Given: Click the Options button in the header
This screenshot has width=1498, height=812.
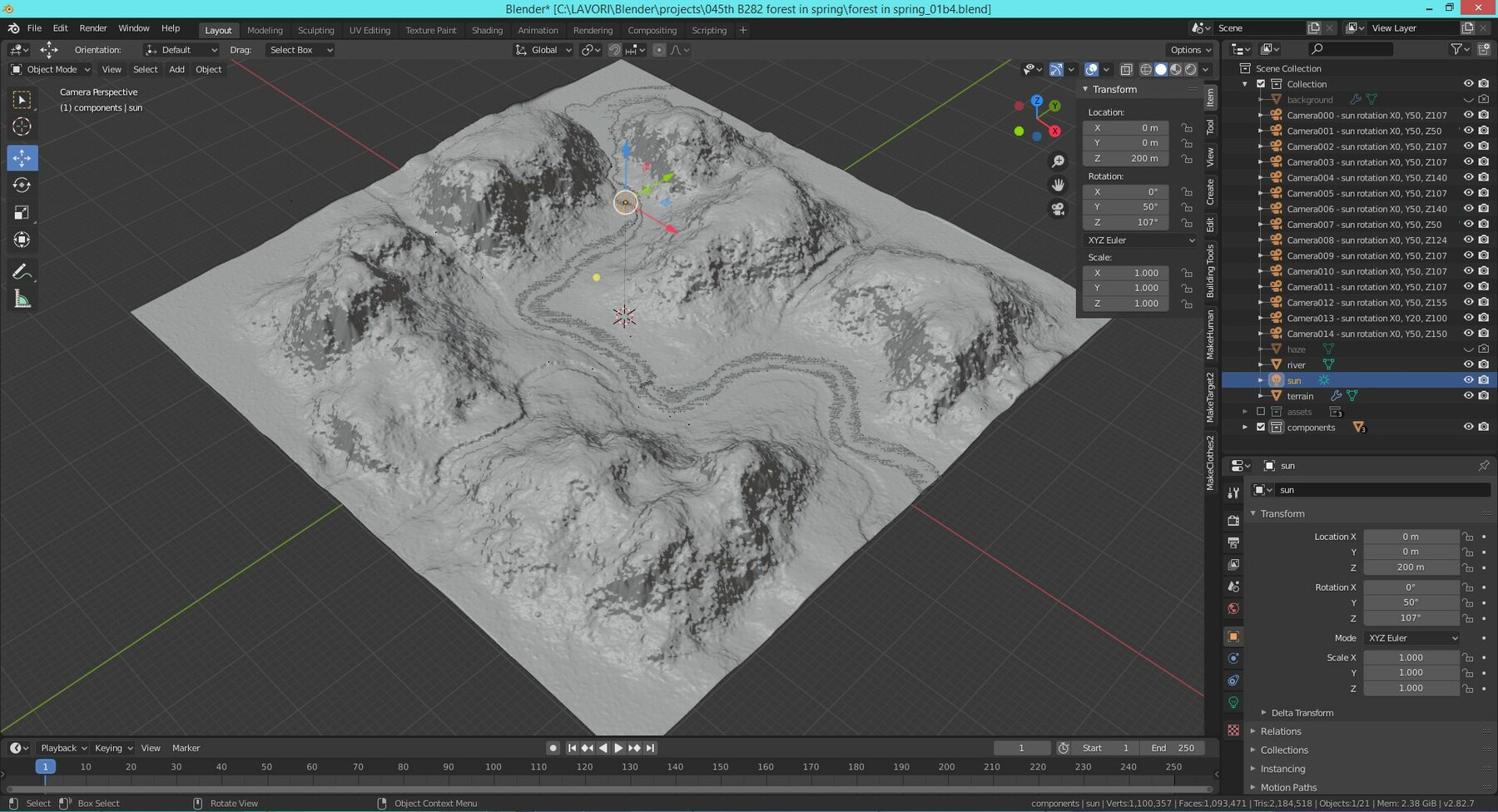Looking at the screenshot, I should click(x=1189, y=49).
